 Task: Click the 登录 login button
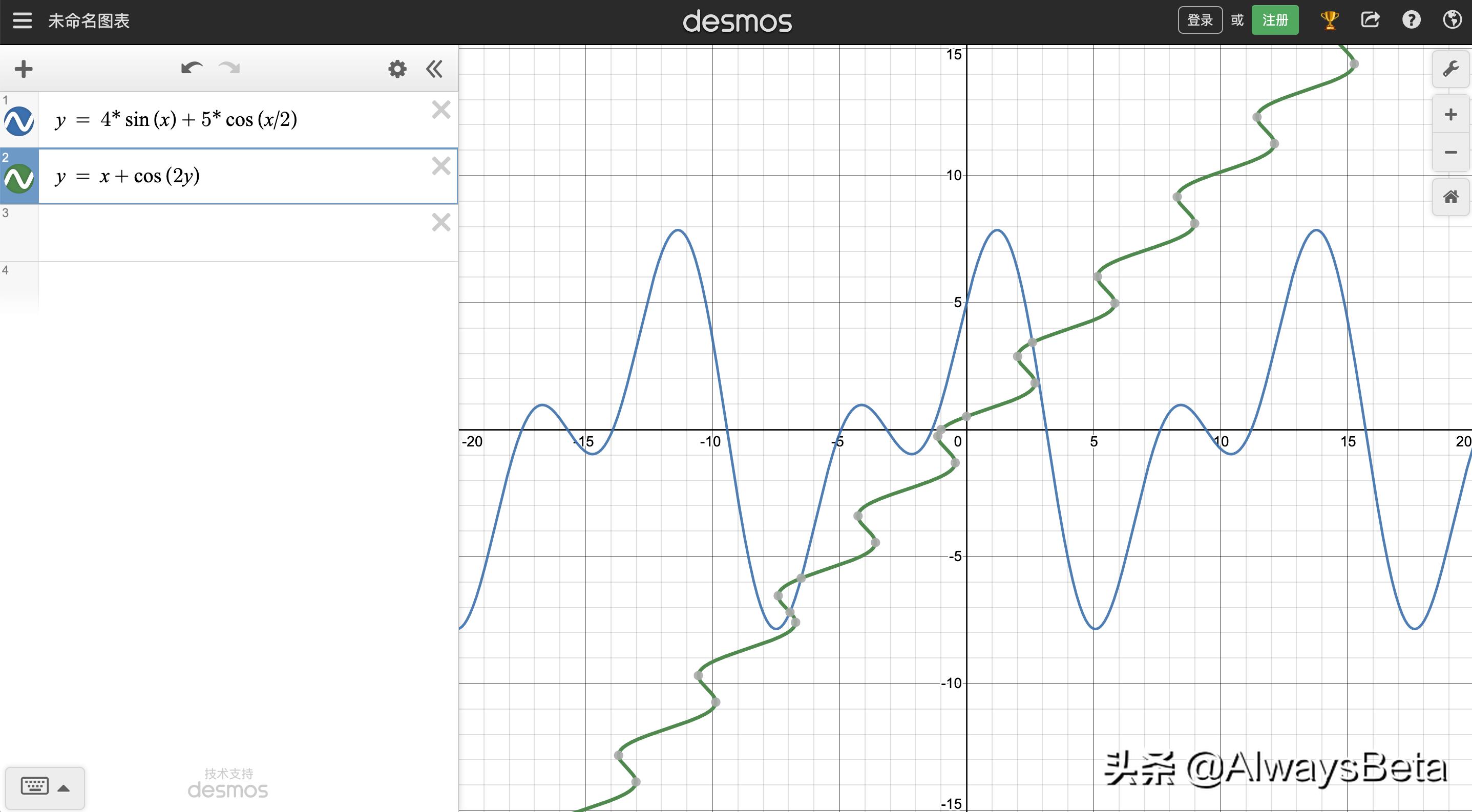tap(1200, 20)
